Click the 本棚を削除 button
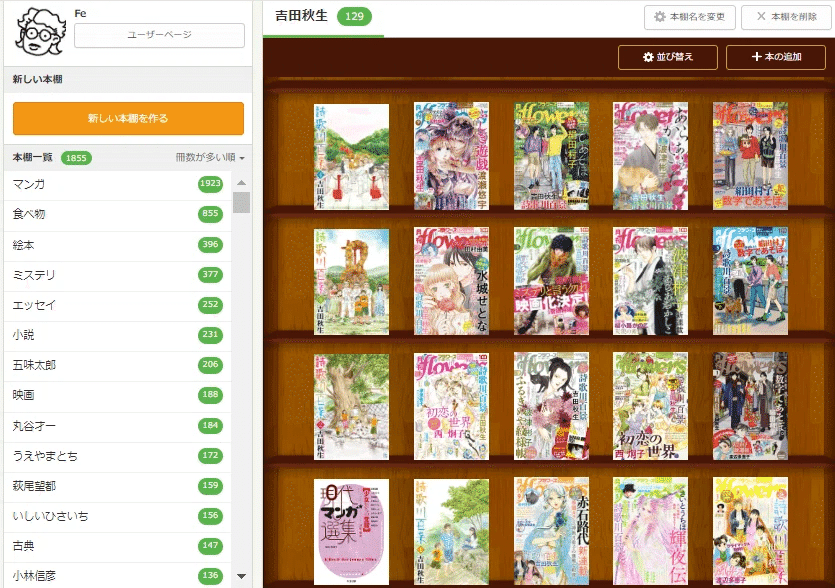This screenshot has height=588, width=835. pyautogui.click(x=787, y=17)
